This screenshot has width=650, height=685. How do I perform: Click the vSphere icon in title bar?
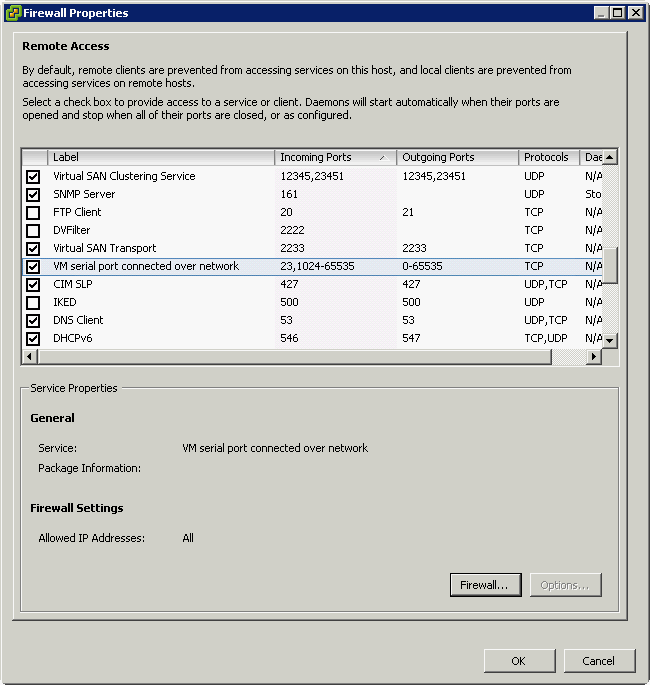[14, 13]
